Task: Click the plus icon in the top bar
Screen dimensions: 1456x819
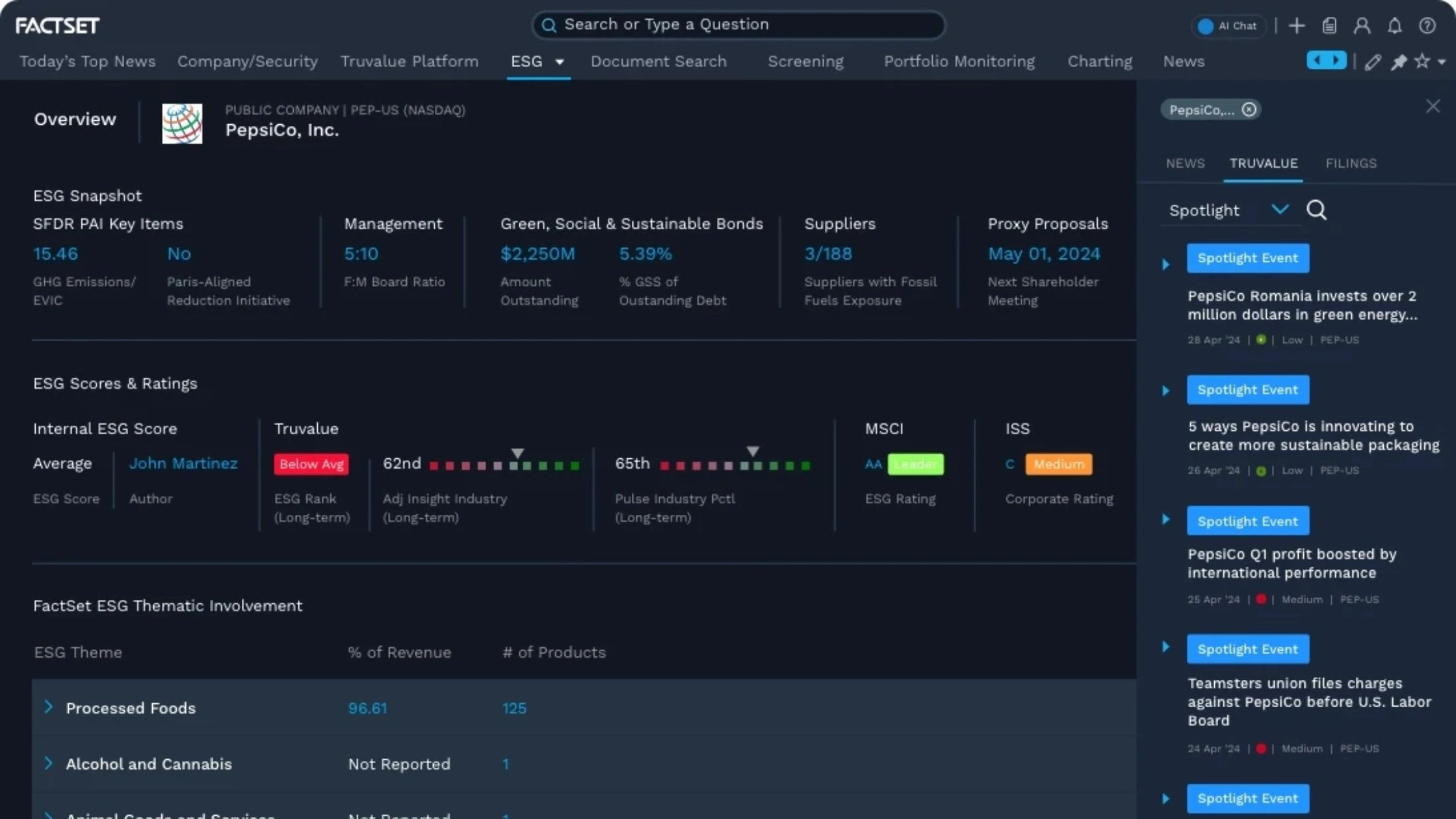Action: (1297, 26)
